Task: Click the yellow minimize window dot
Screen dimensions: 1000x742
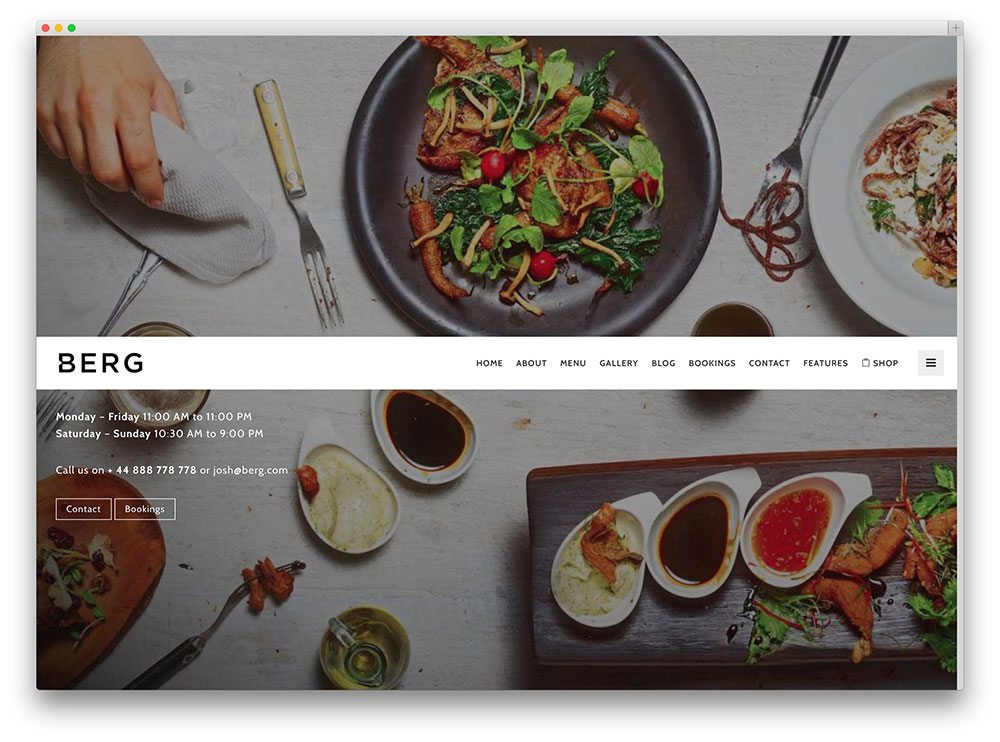Action: pyautogui.click(x=59, y=28)
